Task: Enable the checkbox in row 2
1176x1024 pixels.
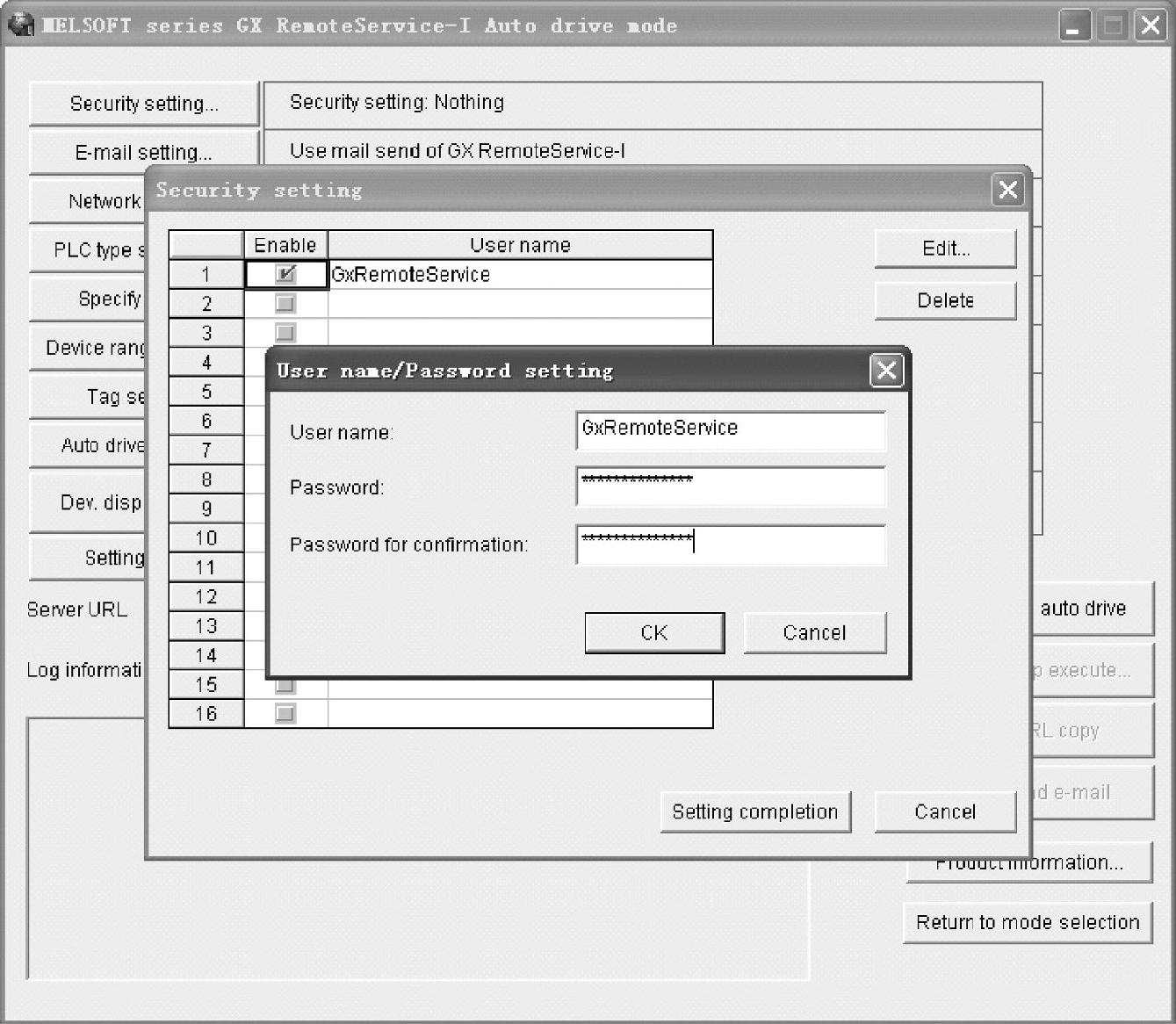Action: (285, 304)
